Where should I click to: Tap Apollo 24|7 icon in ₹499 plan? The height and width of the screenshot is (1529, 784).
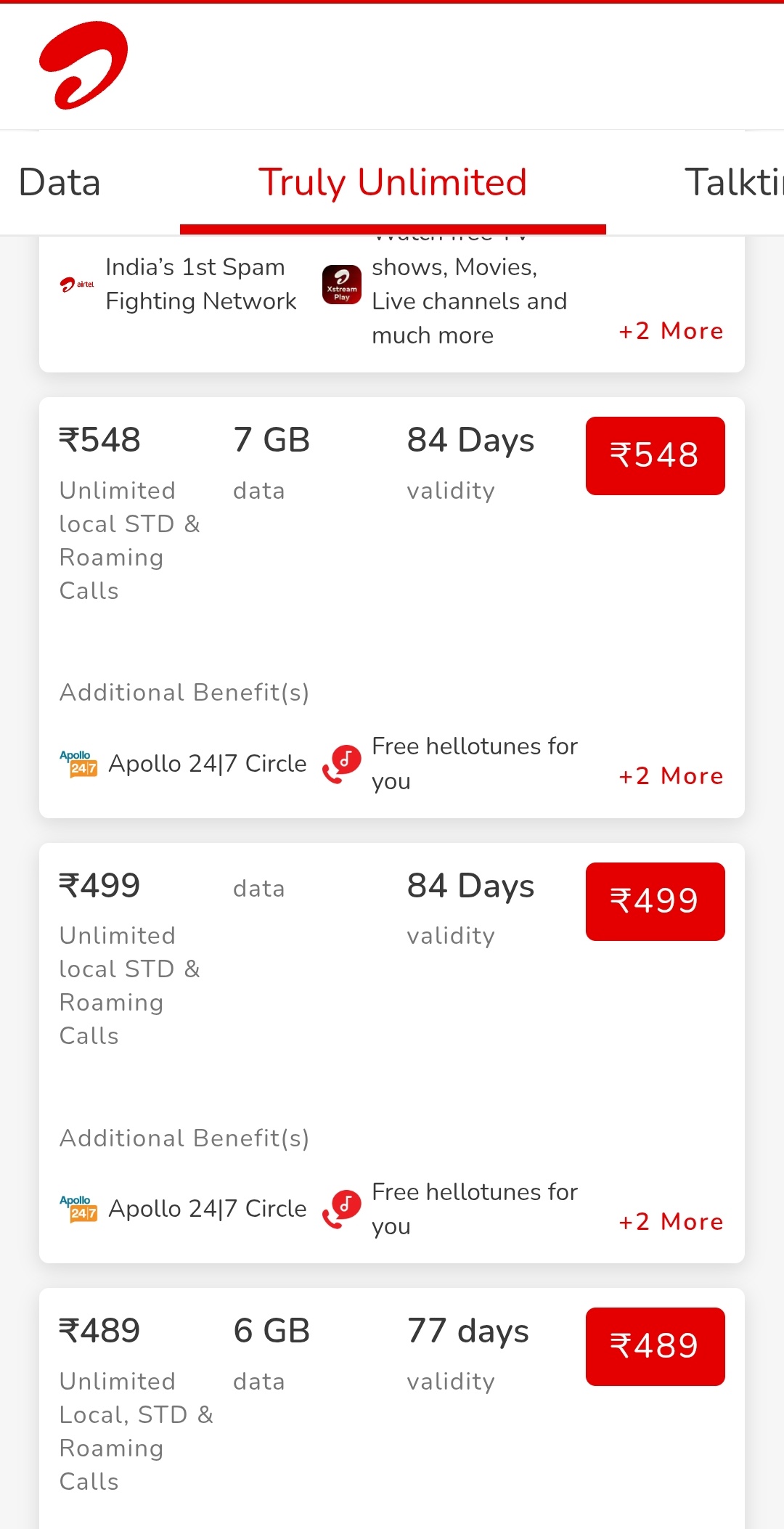[x=78, y=1209]
